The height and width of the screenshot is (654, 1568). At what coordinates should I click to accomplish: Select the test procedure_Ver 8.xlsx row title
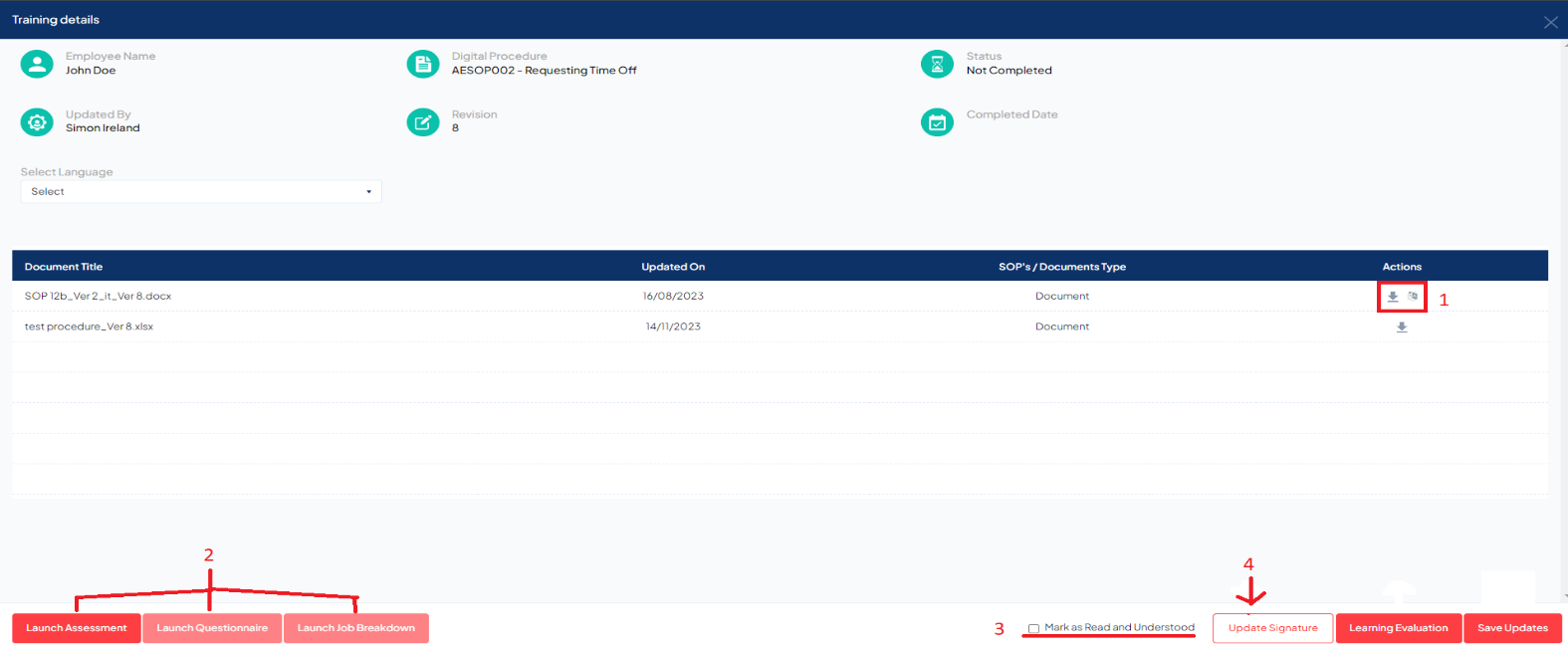(89, 327)
